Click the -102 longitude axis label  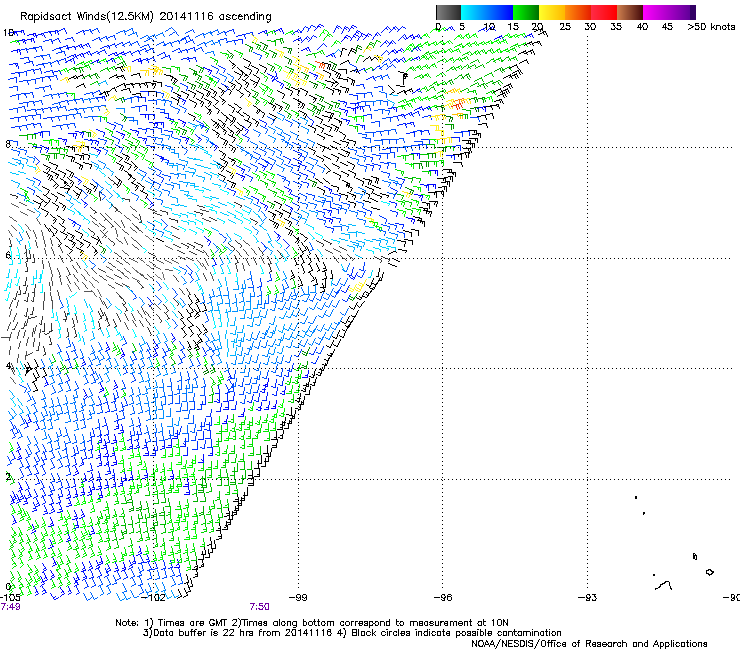click(154, 598)
